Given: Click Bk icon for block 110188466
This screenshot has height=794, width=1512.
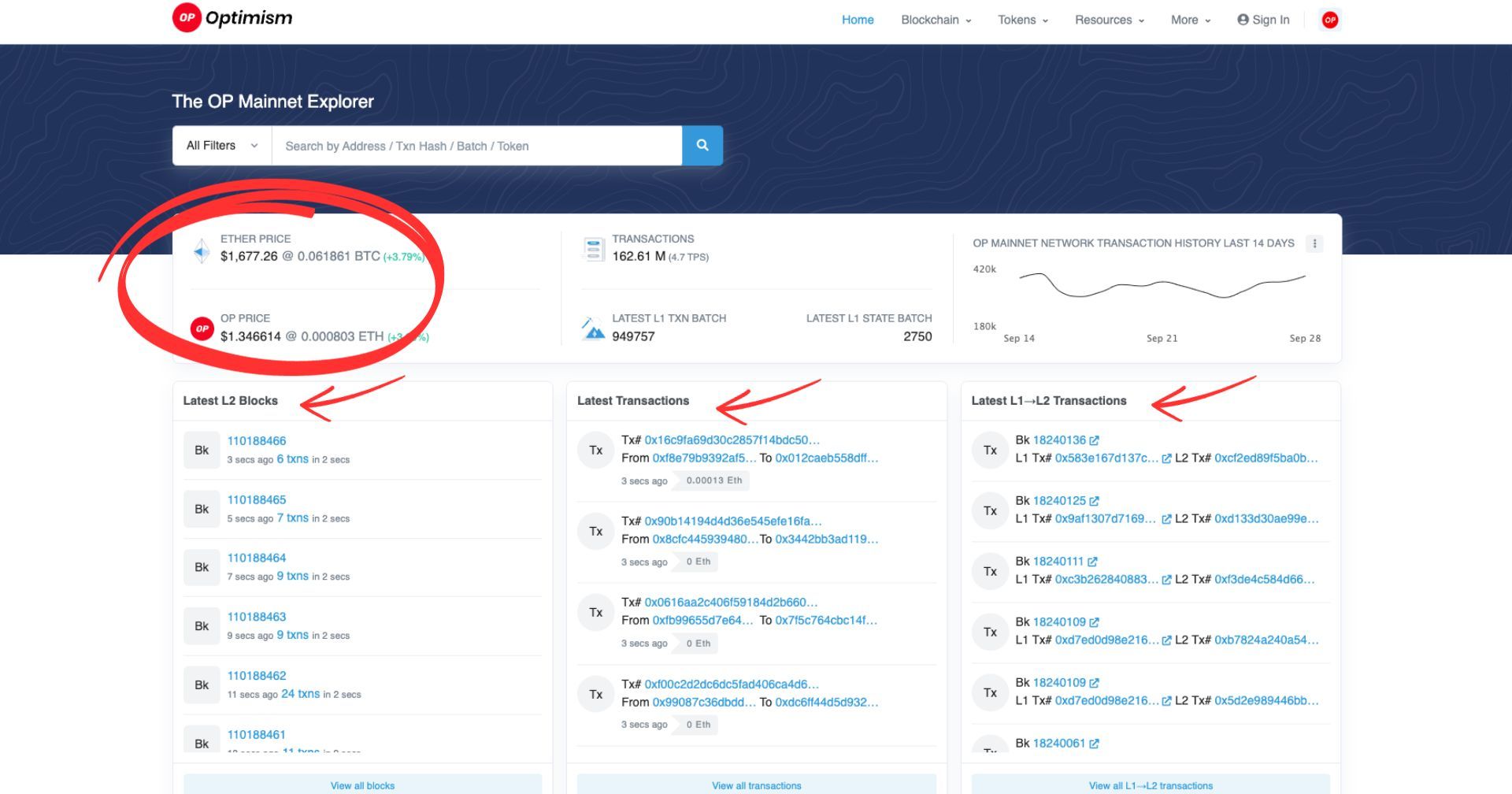Looking at the screenshot, I should (x=202, y=451).
